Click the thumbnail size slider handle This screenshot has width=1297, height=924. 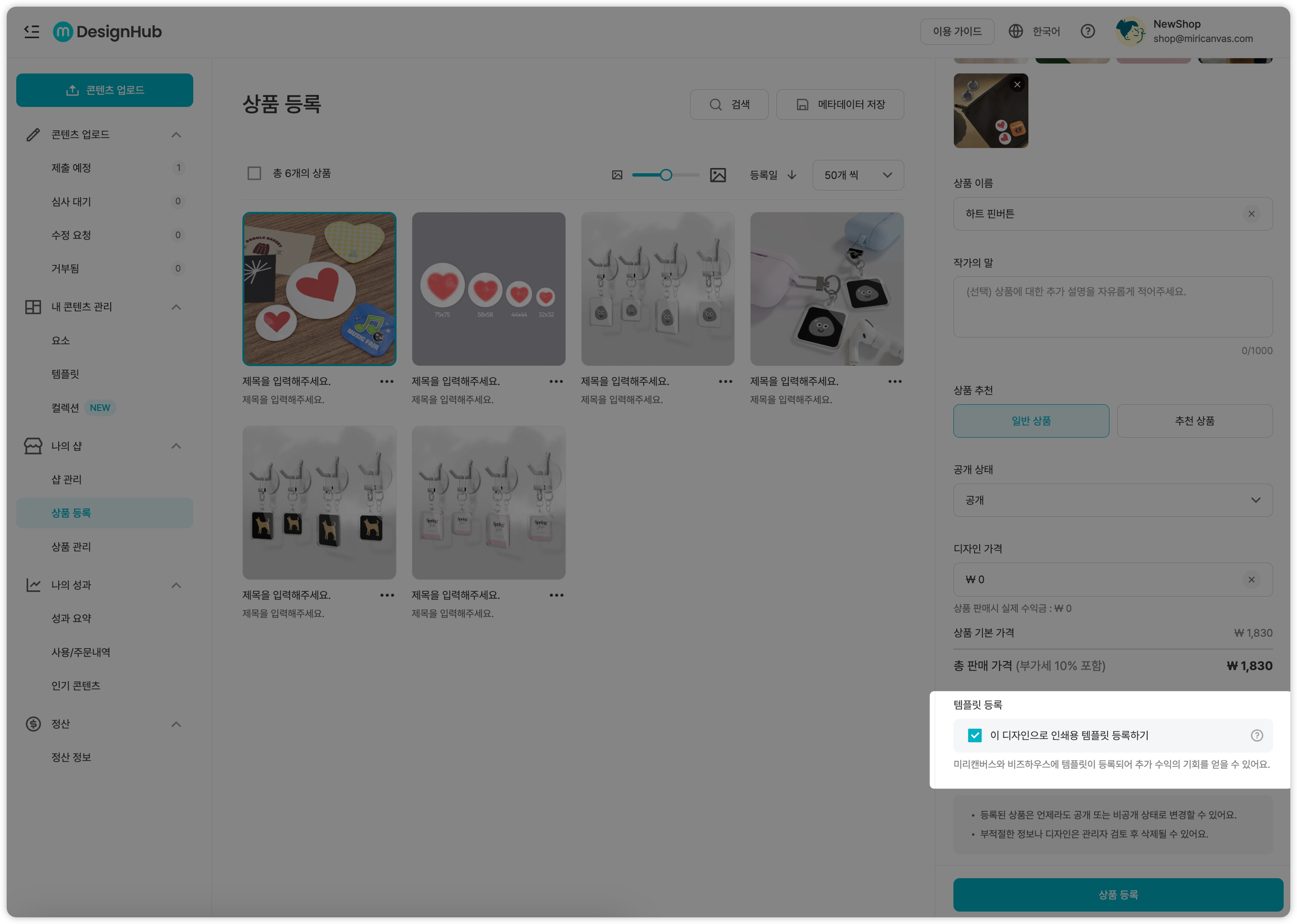point(666,175)
